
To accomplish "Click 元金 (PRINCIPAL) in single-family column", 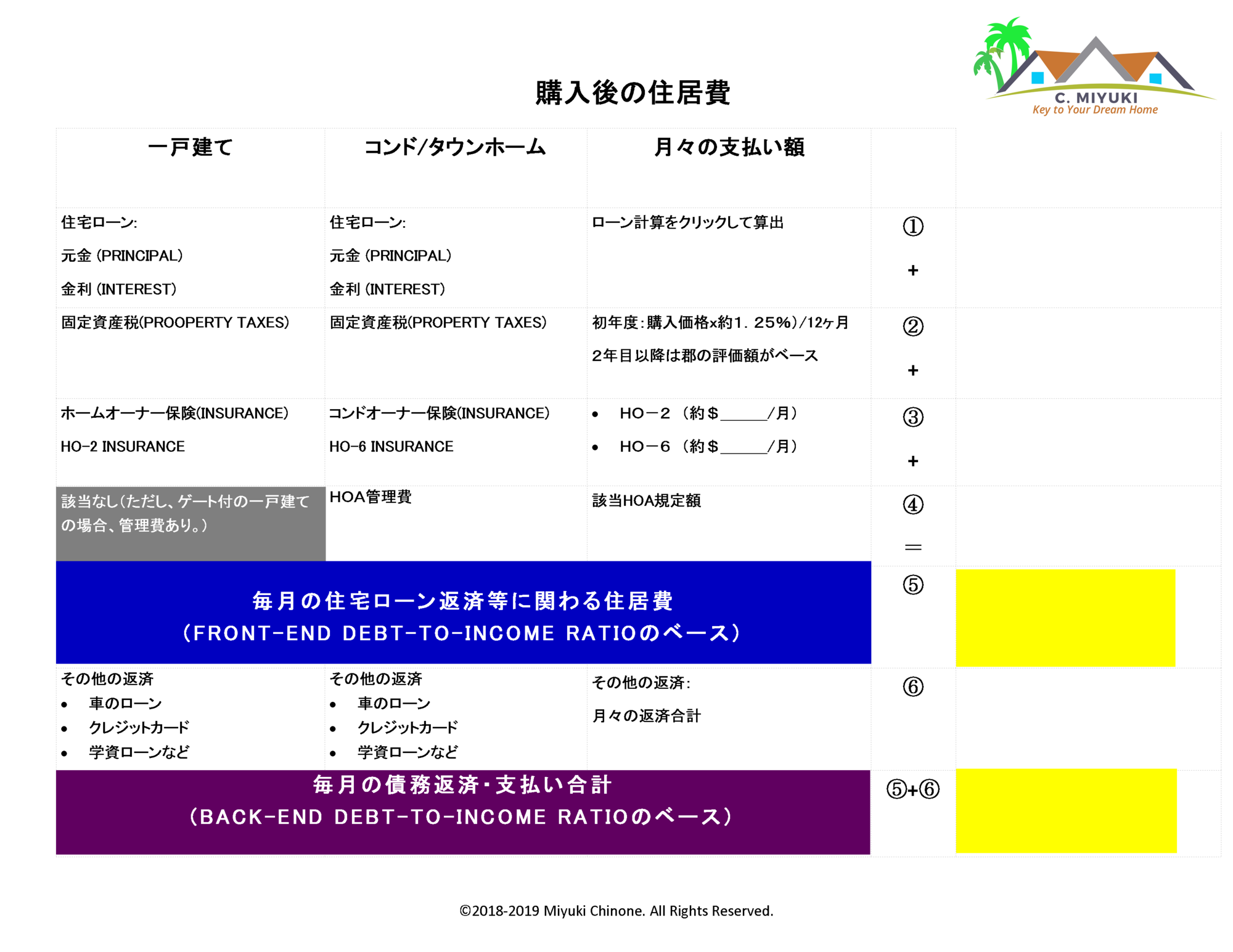I will [x=121, y=256].
